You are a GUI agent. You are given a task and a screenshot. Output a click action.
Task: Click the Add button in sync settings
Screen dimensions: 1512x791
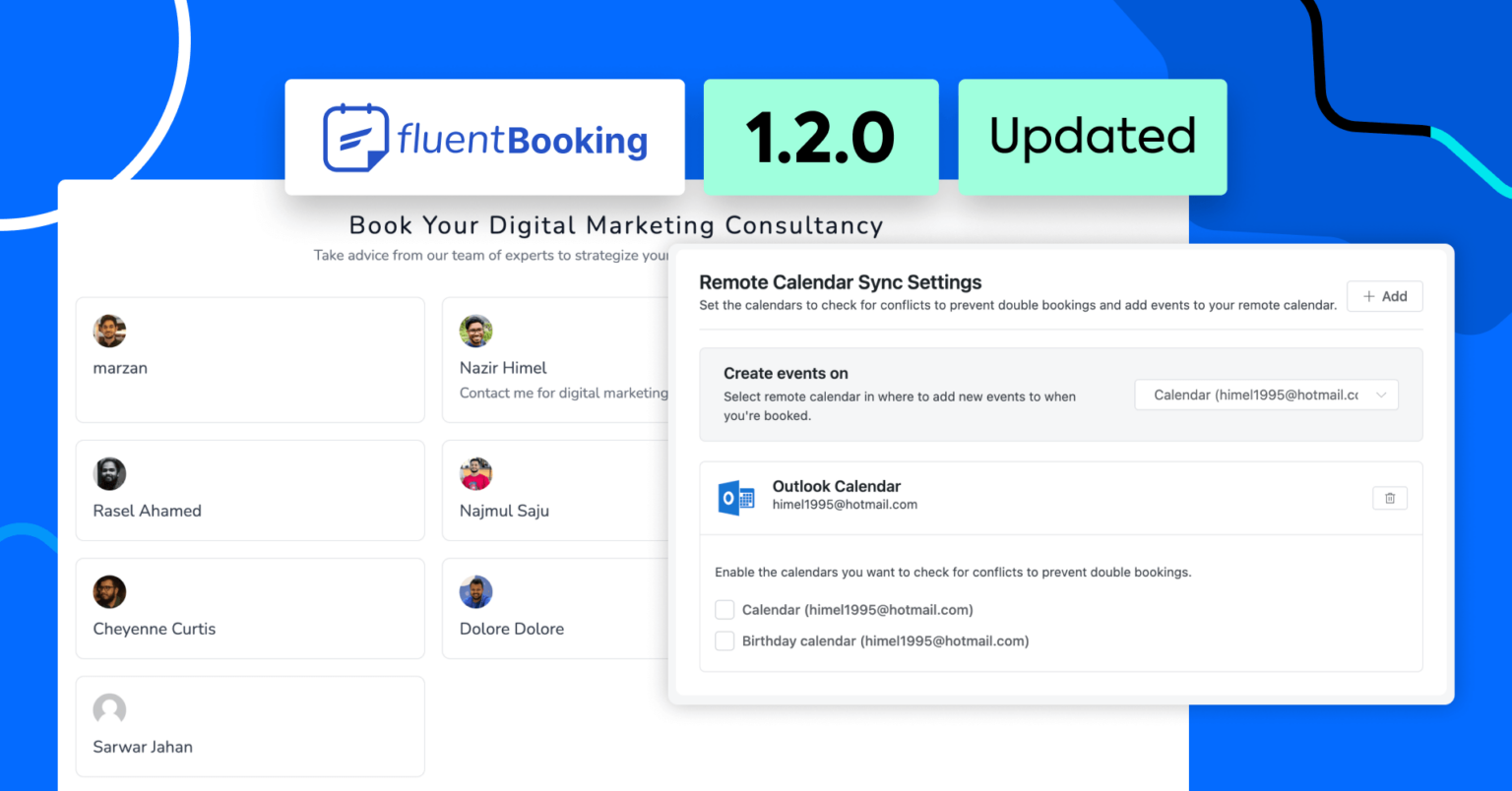(1385, 296)
